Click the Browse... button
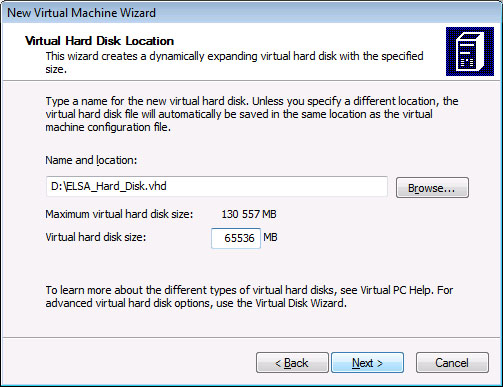The image size is (503, 387). click(x=432, y=188)
